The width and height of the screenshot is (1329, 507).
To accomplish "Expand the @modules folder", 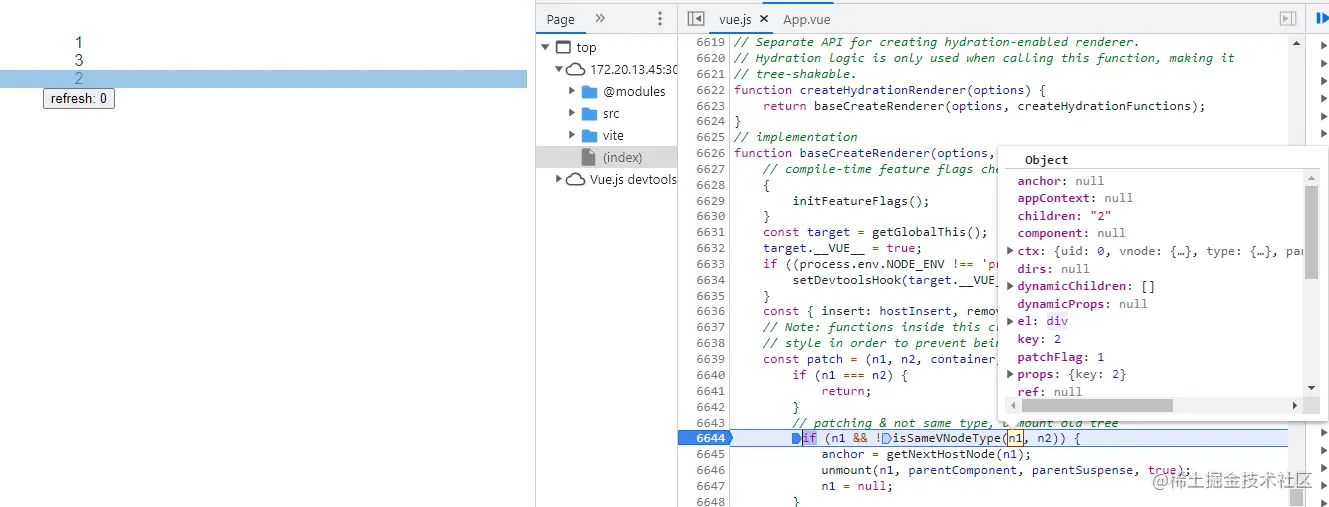I will (x=572, y=91).
